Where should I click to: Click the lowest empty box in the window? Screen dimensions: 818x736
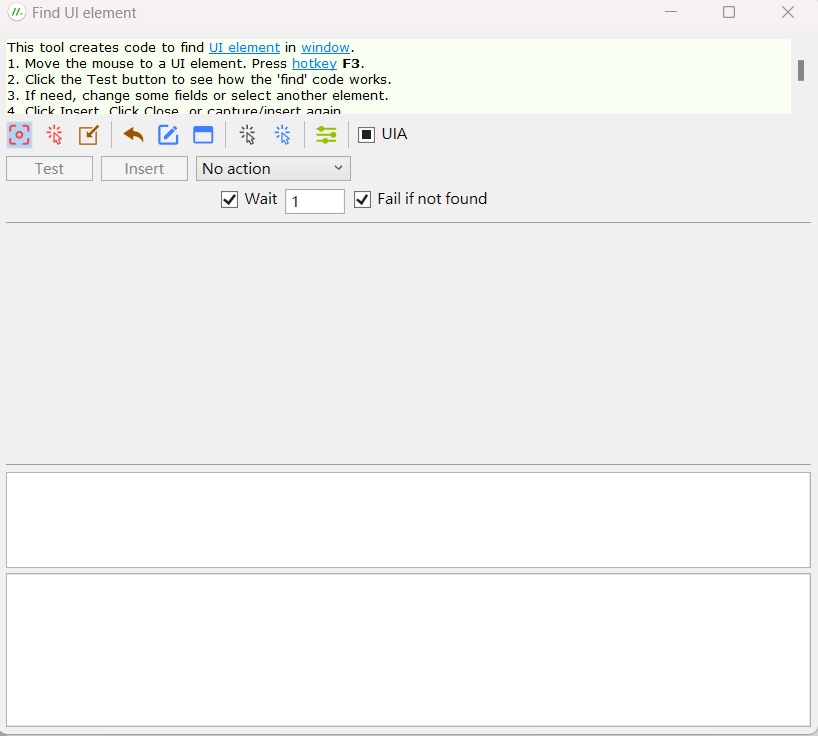pyautogui.click(x=408, y=650)
